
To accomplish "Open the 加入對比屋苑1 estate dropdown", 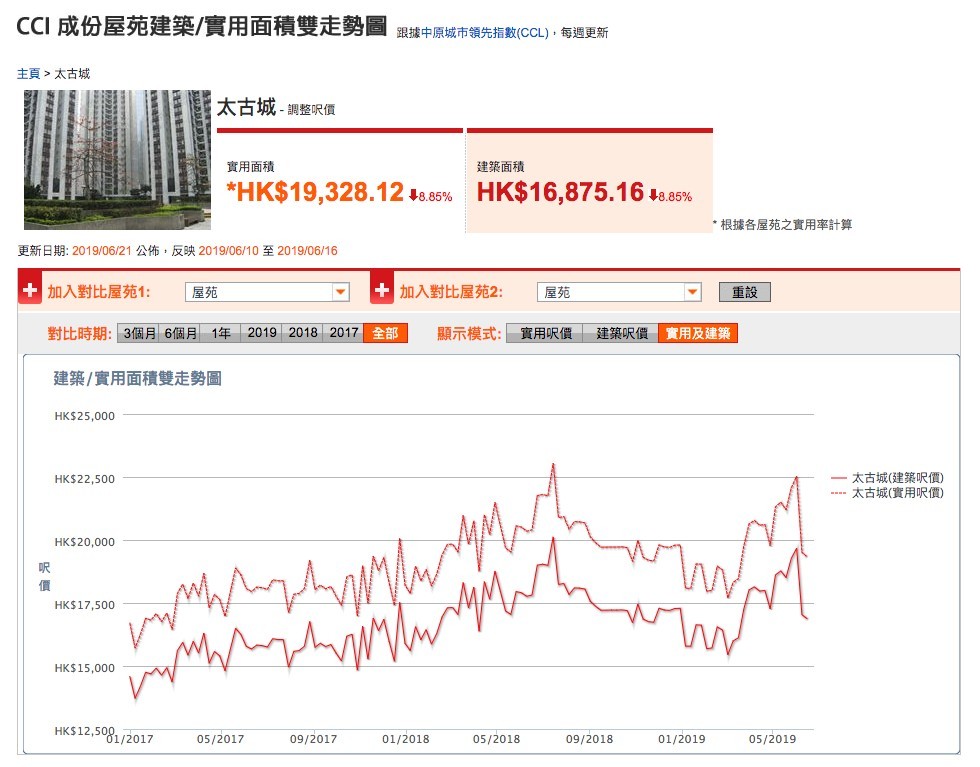I will 267,292.
